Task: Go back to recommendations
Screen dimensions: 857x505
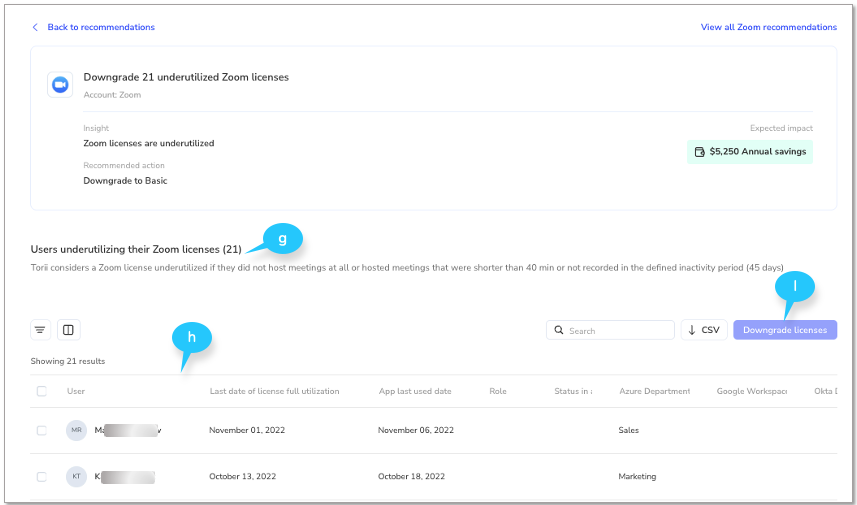Action: (x=101, y=27)
